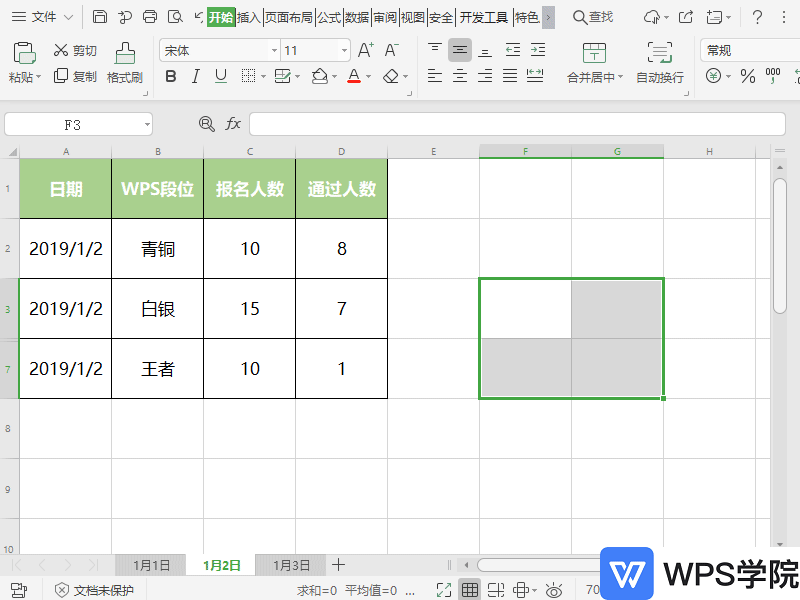Click 文档未保护 document protection status
Viewport: 800px width, 600px height.
click(x=94, y=590)
